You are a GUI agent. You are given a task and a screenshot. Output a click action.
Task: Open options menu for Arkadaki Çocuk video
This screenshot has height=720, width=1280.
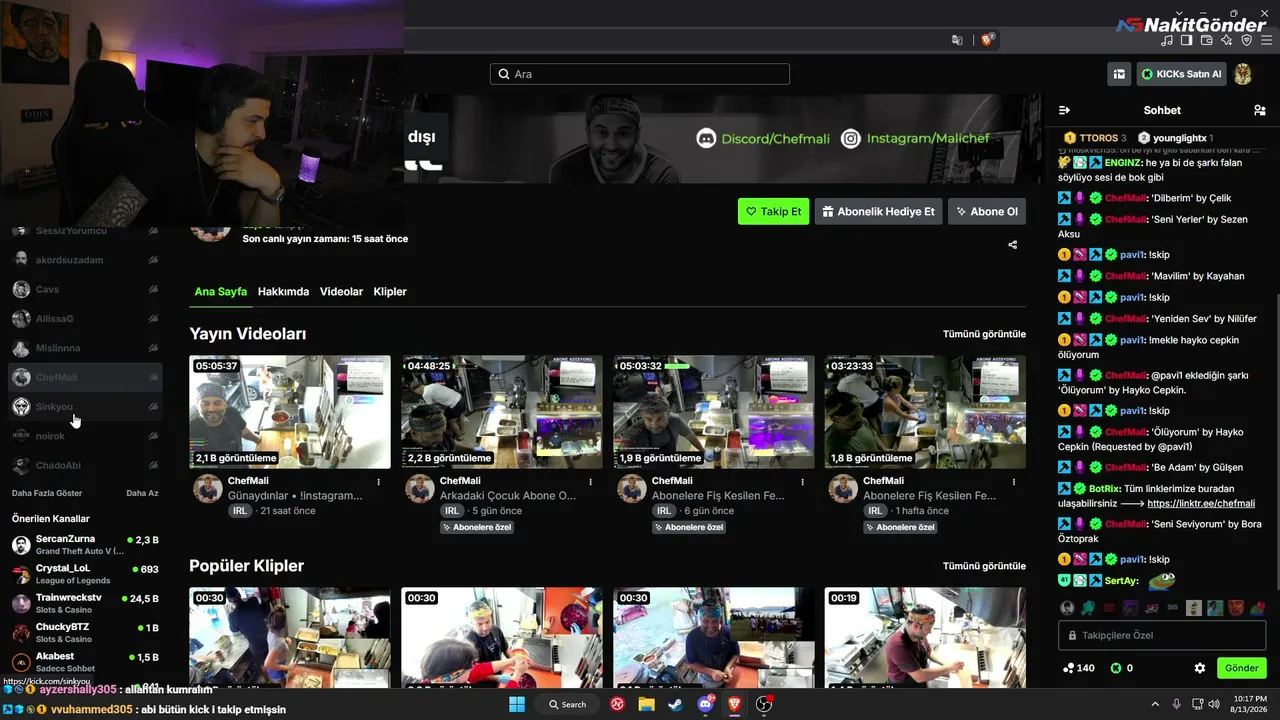point(591,481)
